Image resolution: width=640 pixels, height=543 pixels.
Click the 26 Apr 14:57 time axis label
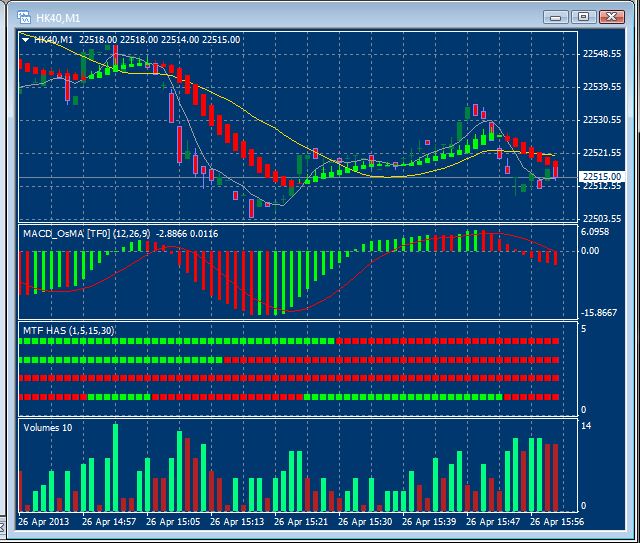[x=109, y=522]
